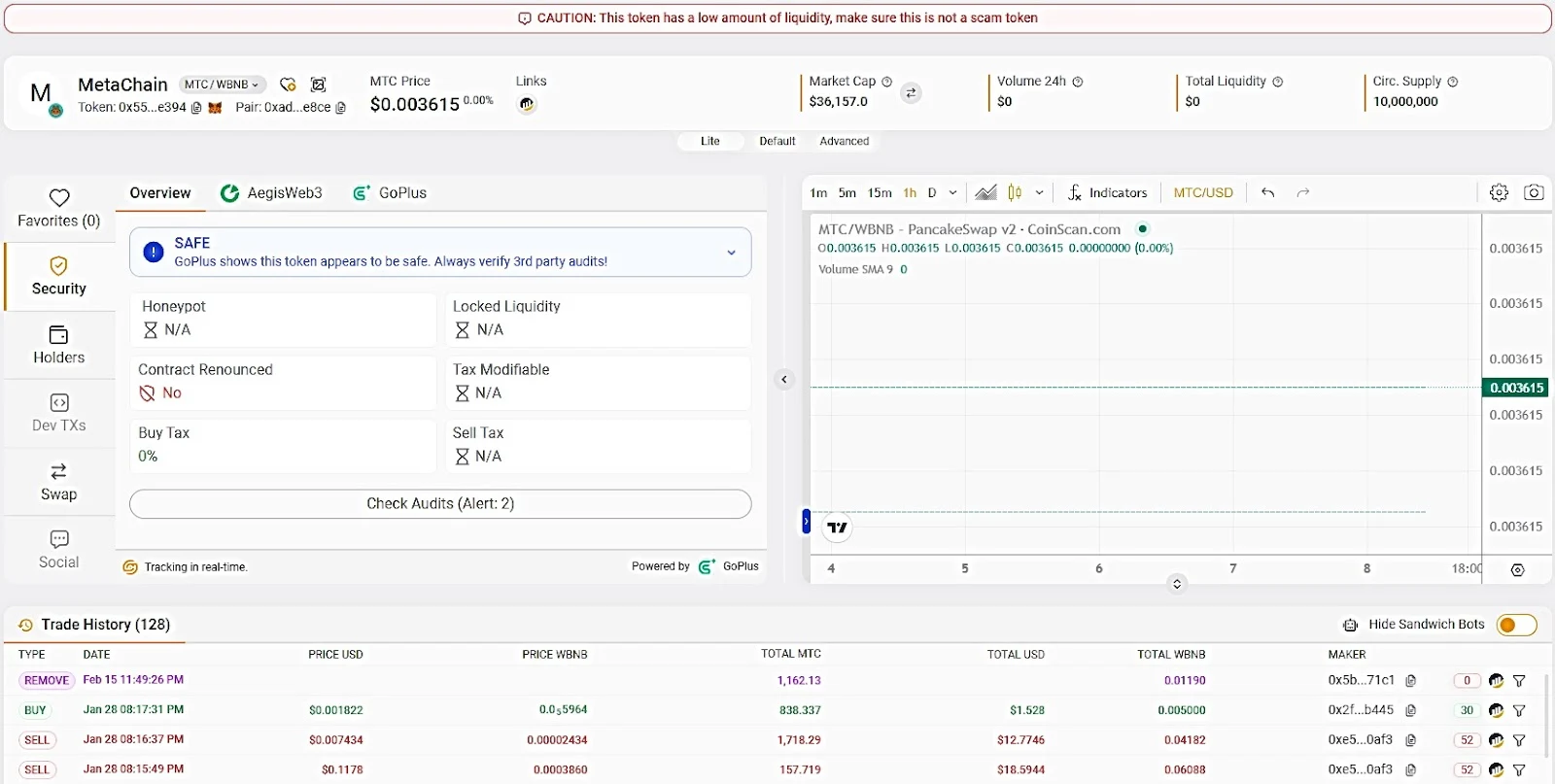Switch to Overview tab
1555x784 pixels.
[x=160, y=193]
